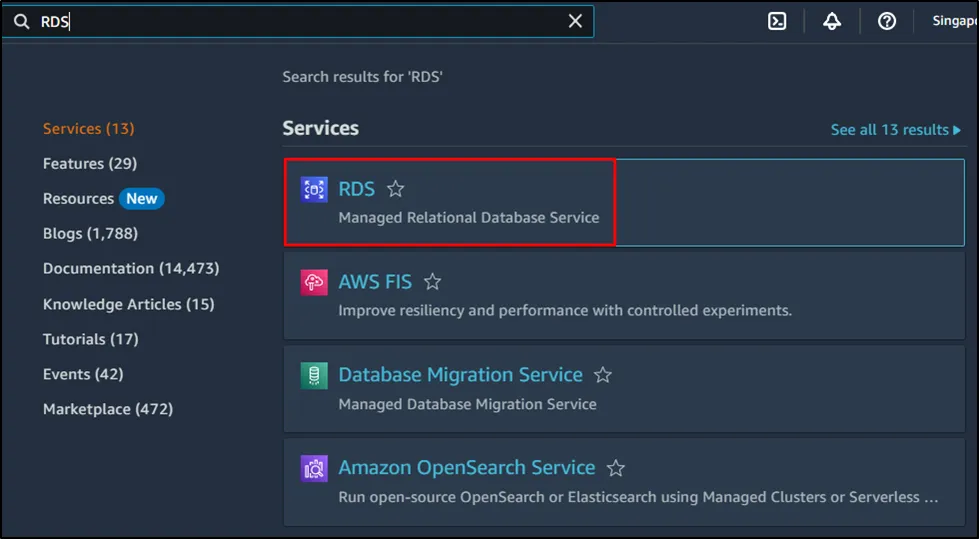Clear the search box with the X
Viewport: 979px width, 539px height.
coord(575,21)
